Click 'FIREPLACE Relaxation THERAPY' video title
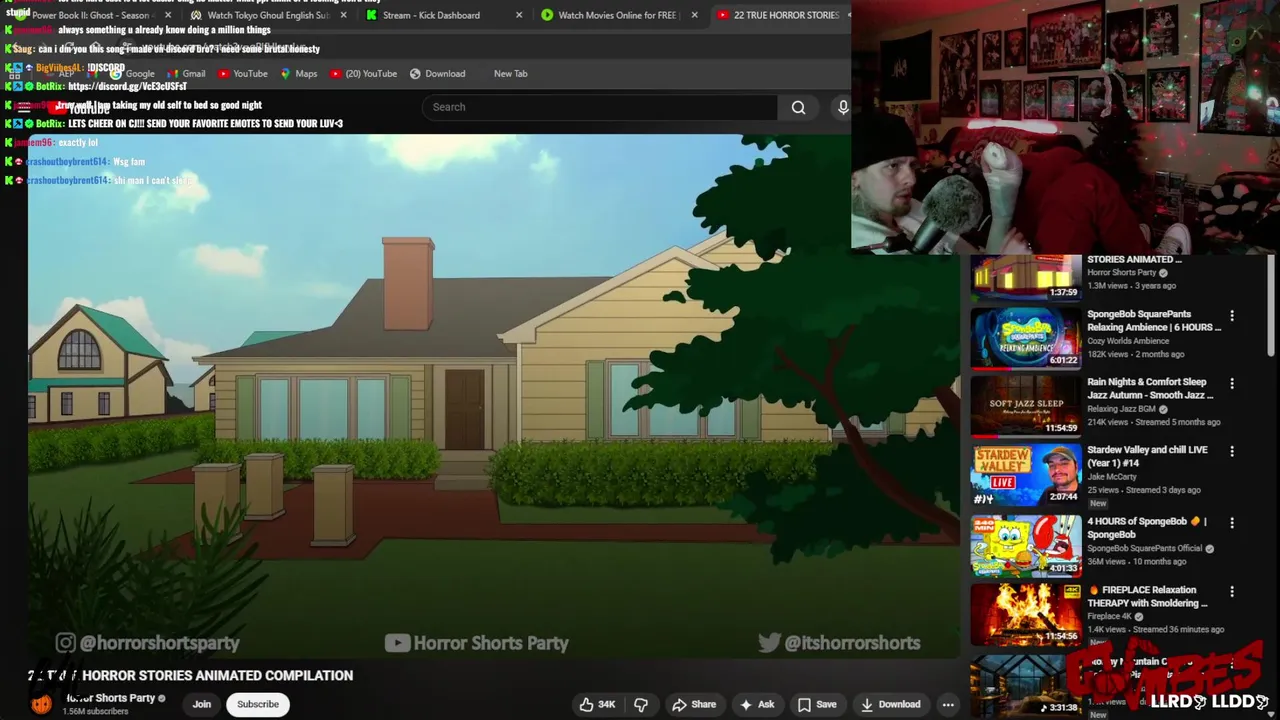1280x720 pixels. 1147,597
